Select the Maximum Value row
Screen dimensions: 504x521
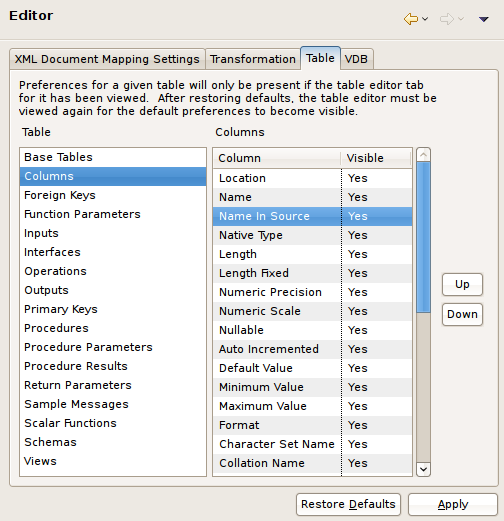313,406
